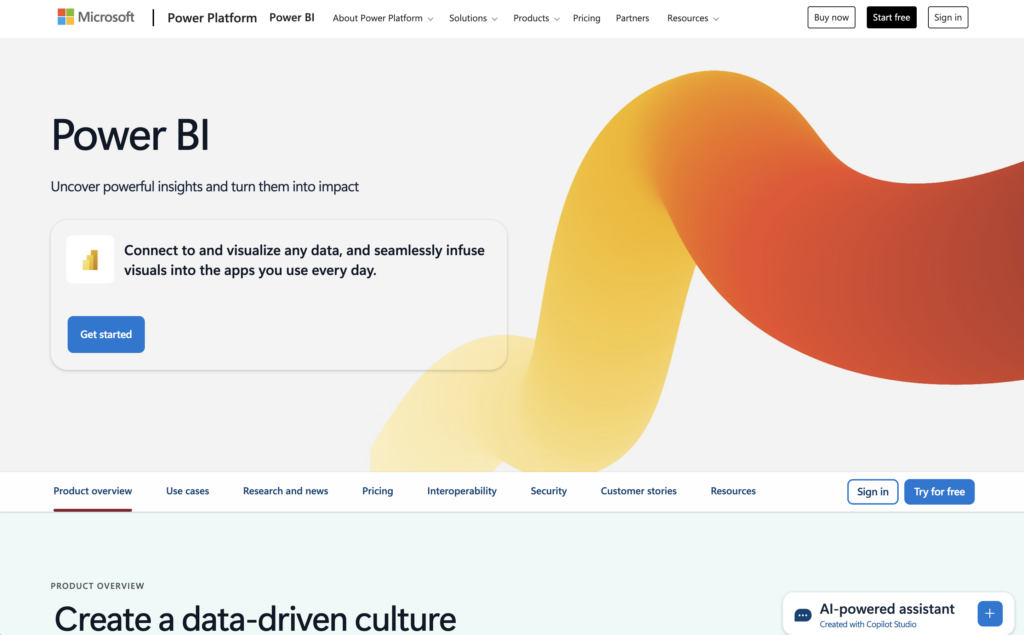The image size is (1024, 635).
Task: Click the 'Created with Copilot Studio' text
Action: [x=868, y=625]
